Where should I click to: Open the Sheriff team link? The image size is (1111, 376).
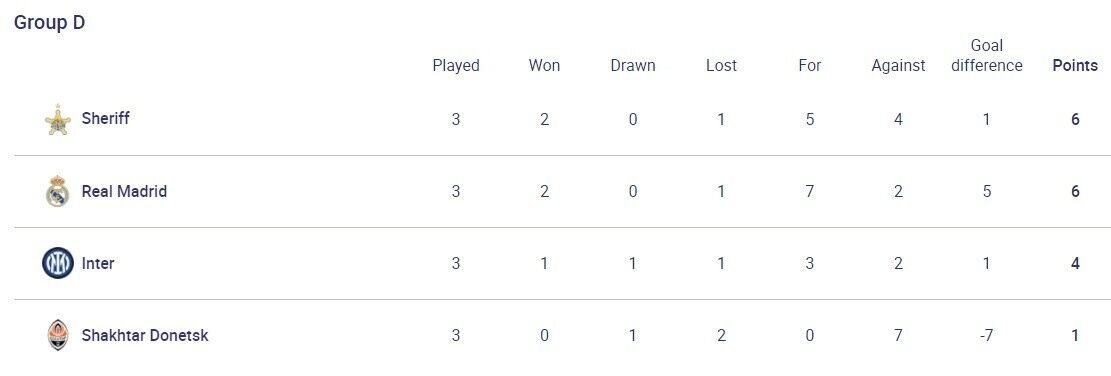[106, 118]
